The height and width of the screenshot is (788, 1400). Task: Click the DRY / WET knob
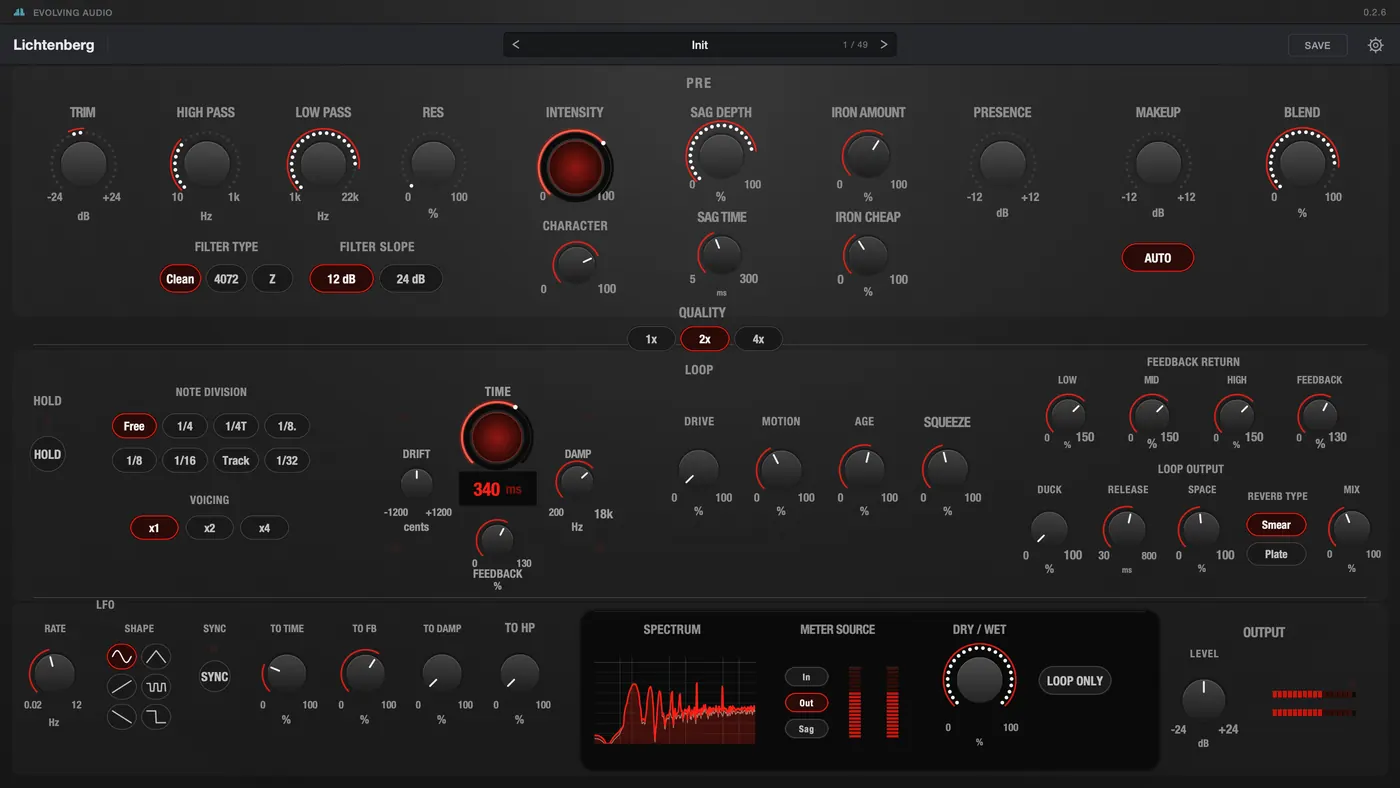[979, 680]
